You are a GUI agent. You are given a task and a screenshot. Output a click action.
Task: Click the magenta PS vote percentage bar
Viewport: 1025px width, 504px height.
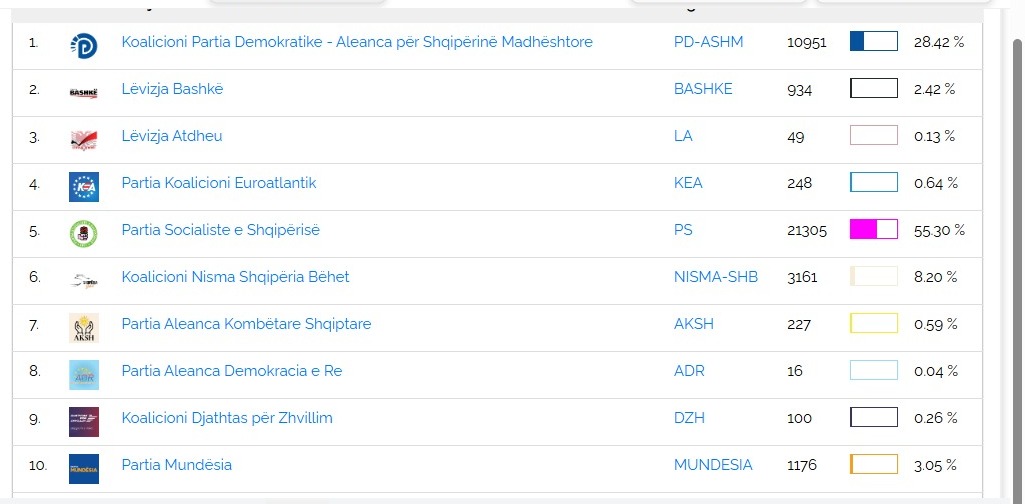click(x=873, y=229)
